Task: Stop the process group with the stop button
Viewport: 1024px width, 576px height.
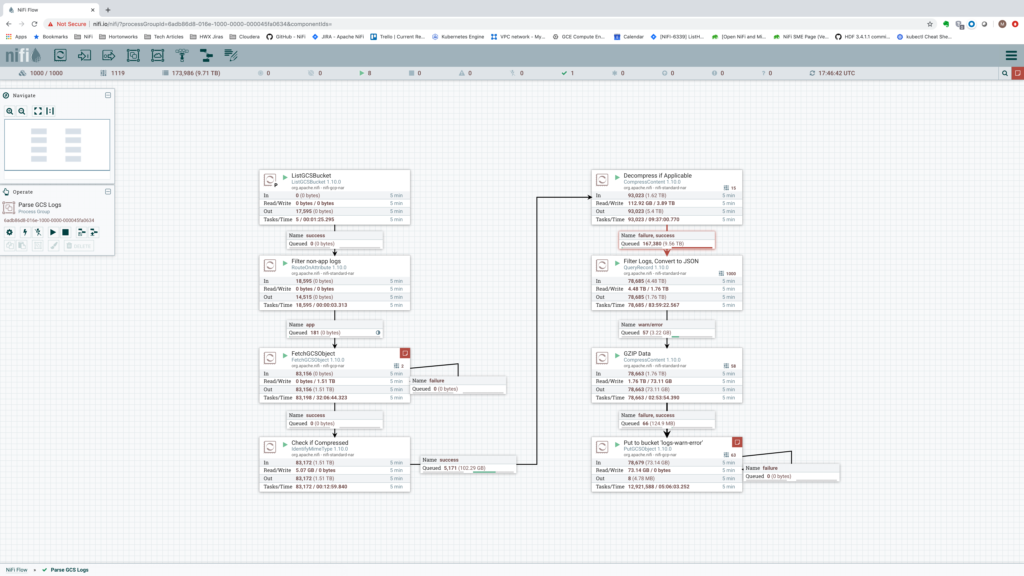Action: 66,232
